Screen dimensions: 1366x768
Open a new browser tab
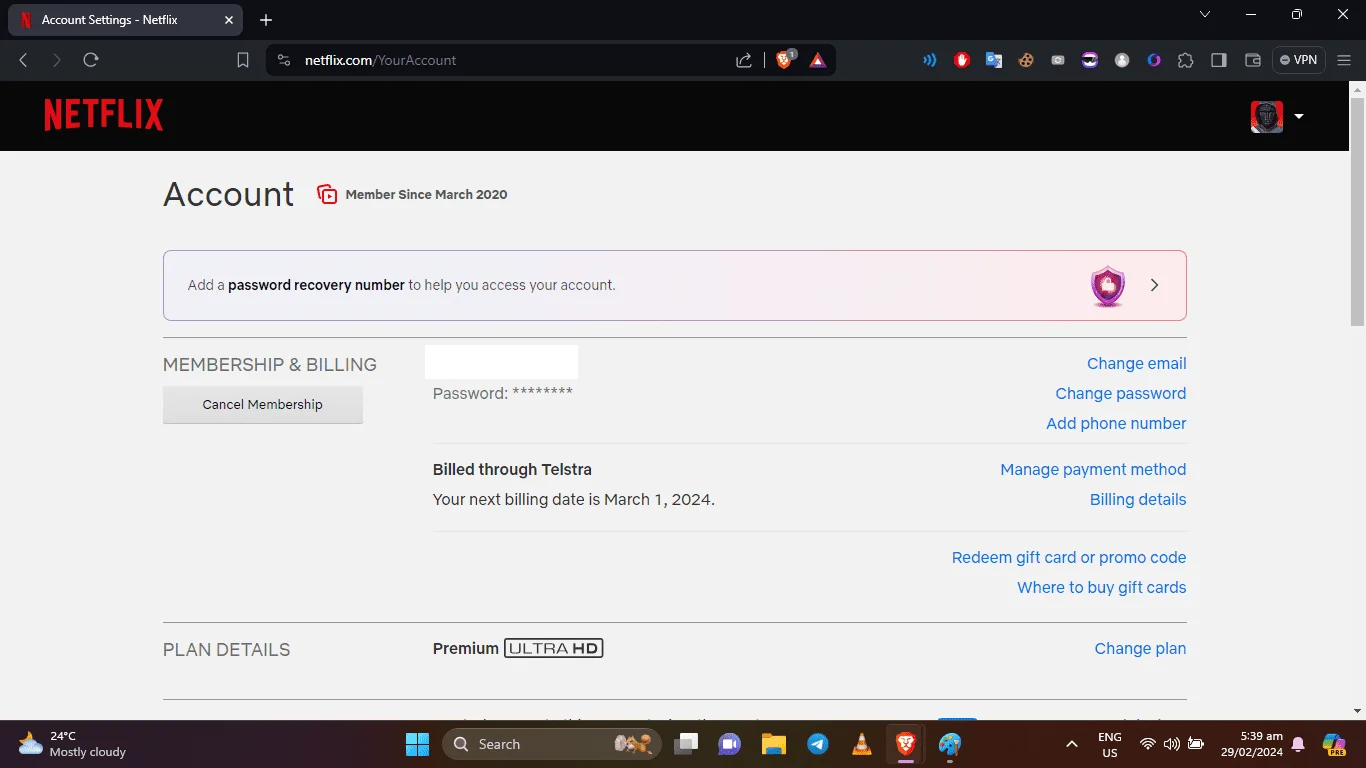(x=266, y=20)
